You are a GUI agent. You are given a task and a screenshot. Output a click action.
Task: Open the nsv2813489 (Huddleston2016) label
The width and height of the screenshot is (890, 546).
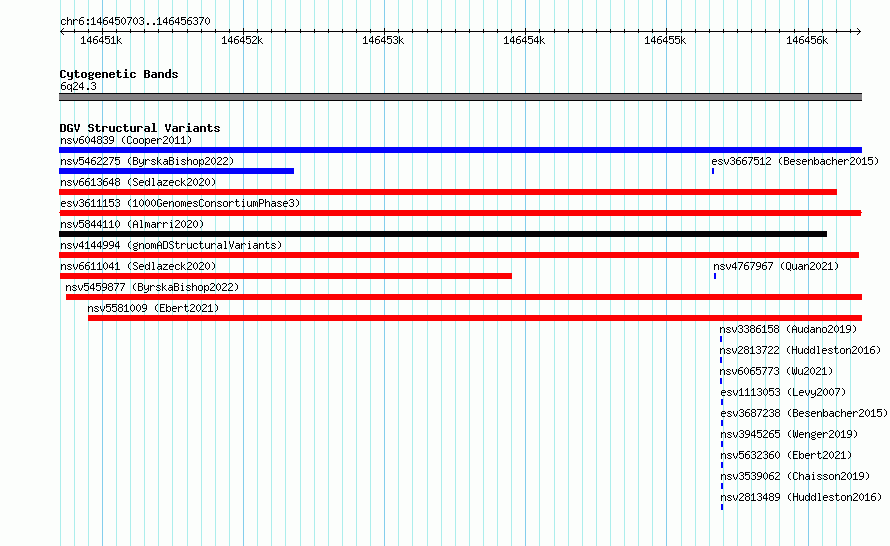tap(801, 497)
